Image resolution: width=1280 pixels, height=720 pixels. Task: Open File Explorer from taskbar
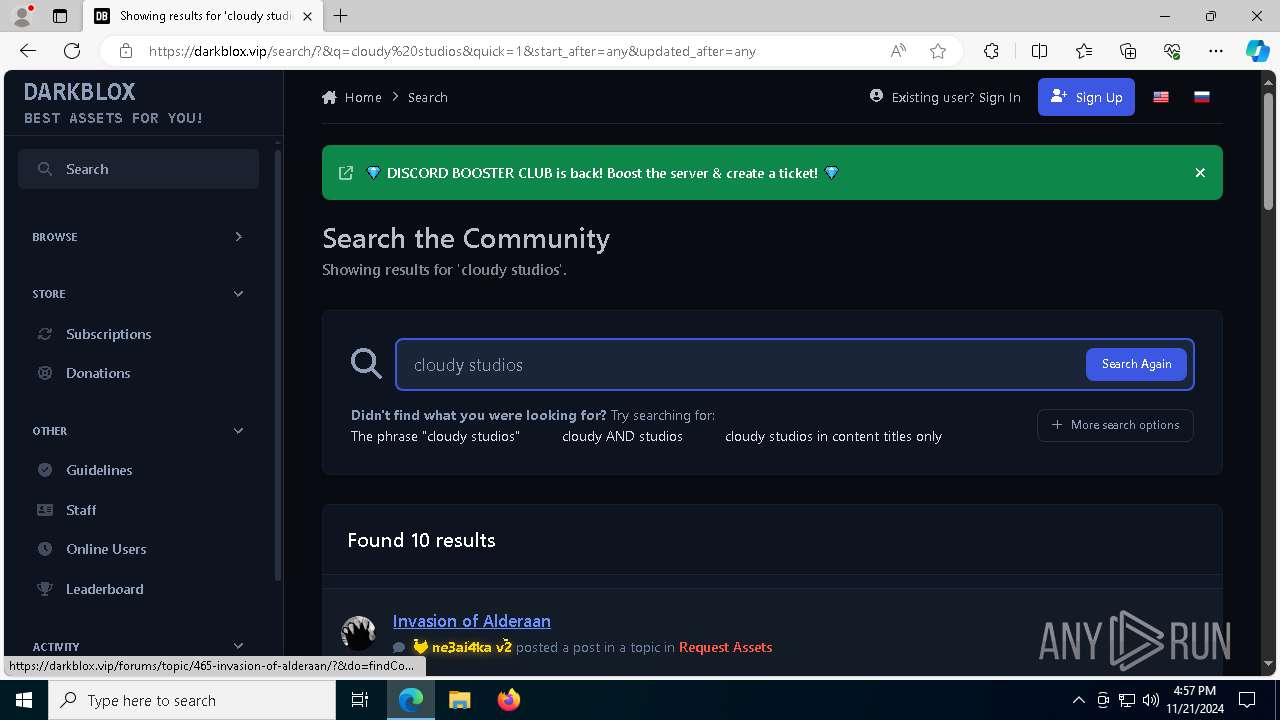(x=459, y=700)
